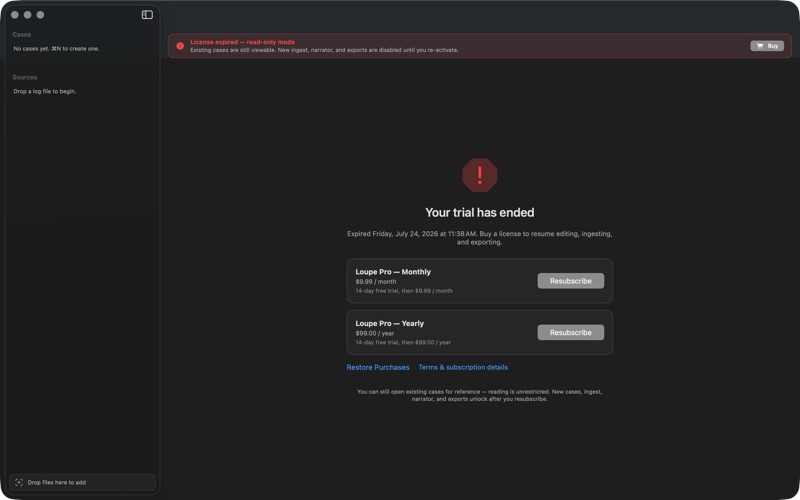
Task: Click the "Expired Friday, July 24, 2026" message
Action: point(480,238)
